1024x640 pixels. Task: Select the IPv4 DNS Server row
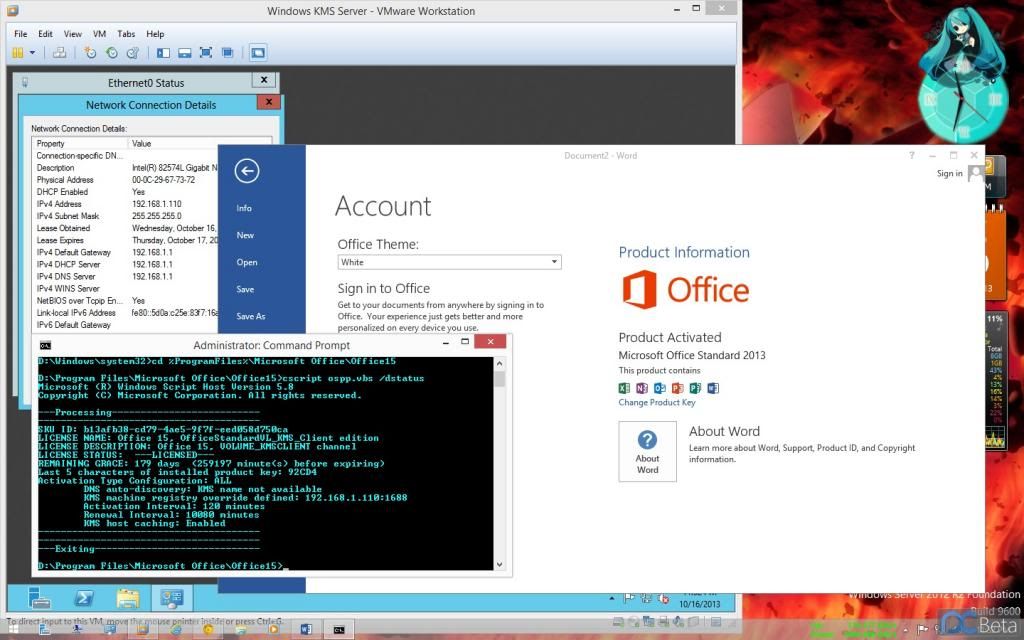tap(127, 276)
